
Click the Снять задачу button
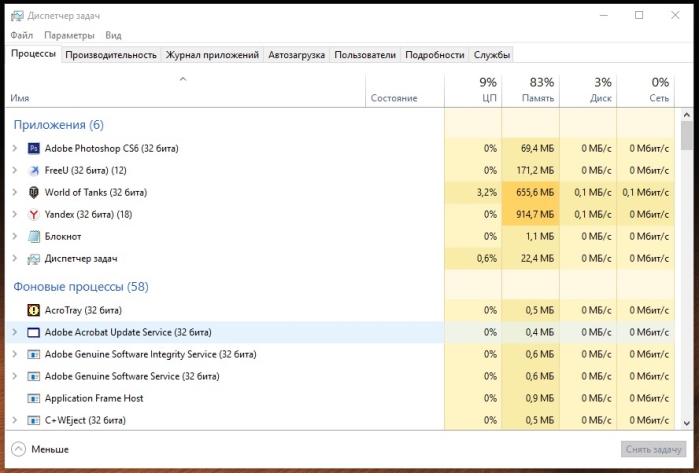click(653, 449)
